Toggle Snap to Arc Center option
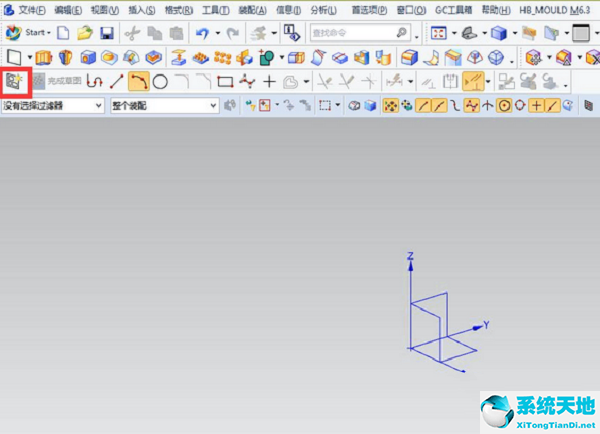The width and height of the screenshot is (600, 434). pyautogui.click(x=504, y=105)
